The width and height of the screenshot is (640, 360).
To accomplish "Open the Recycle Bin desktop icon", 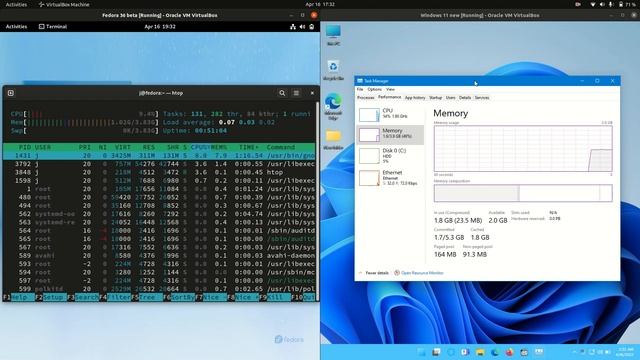I will click(333, 70).
